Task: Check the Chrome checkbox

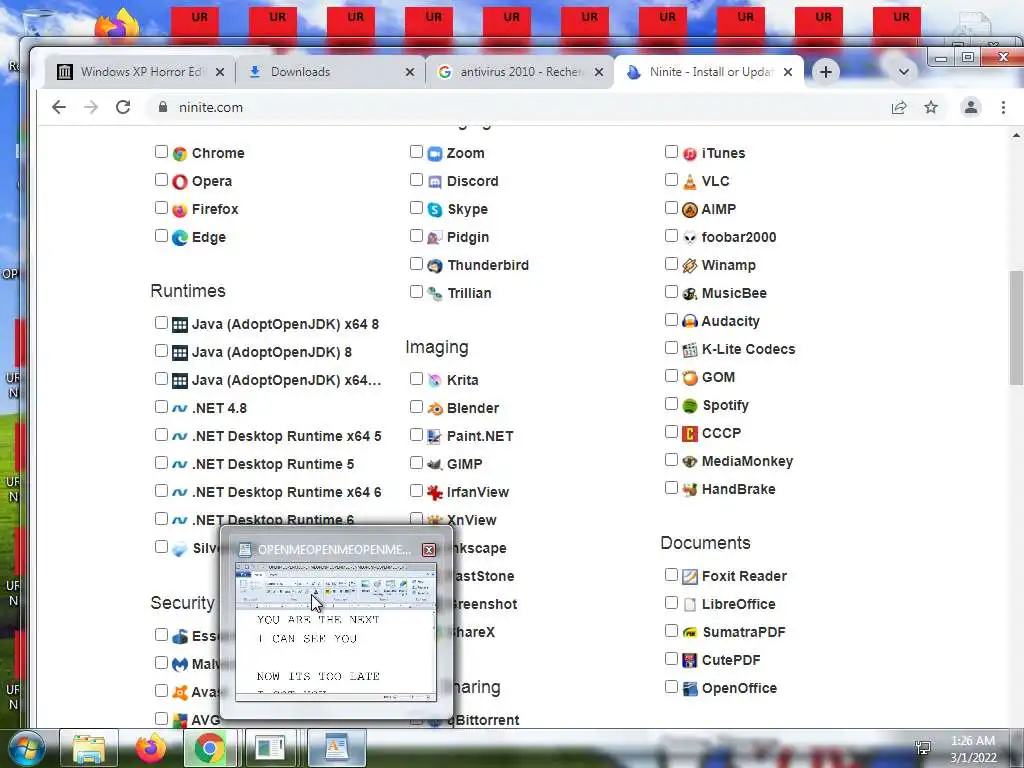Action: (x=161, y=152)
